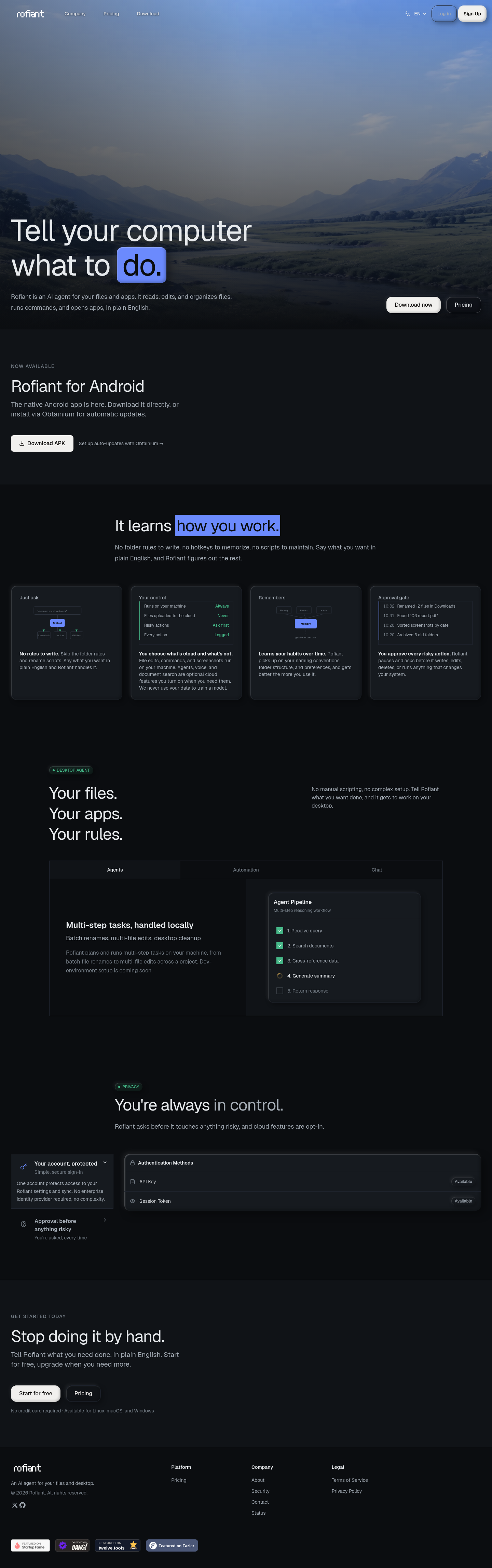Click the Start for free button
492x1568 pixels.
tap(36, 1393)
